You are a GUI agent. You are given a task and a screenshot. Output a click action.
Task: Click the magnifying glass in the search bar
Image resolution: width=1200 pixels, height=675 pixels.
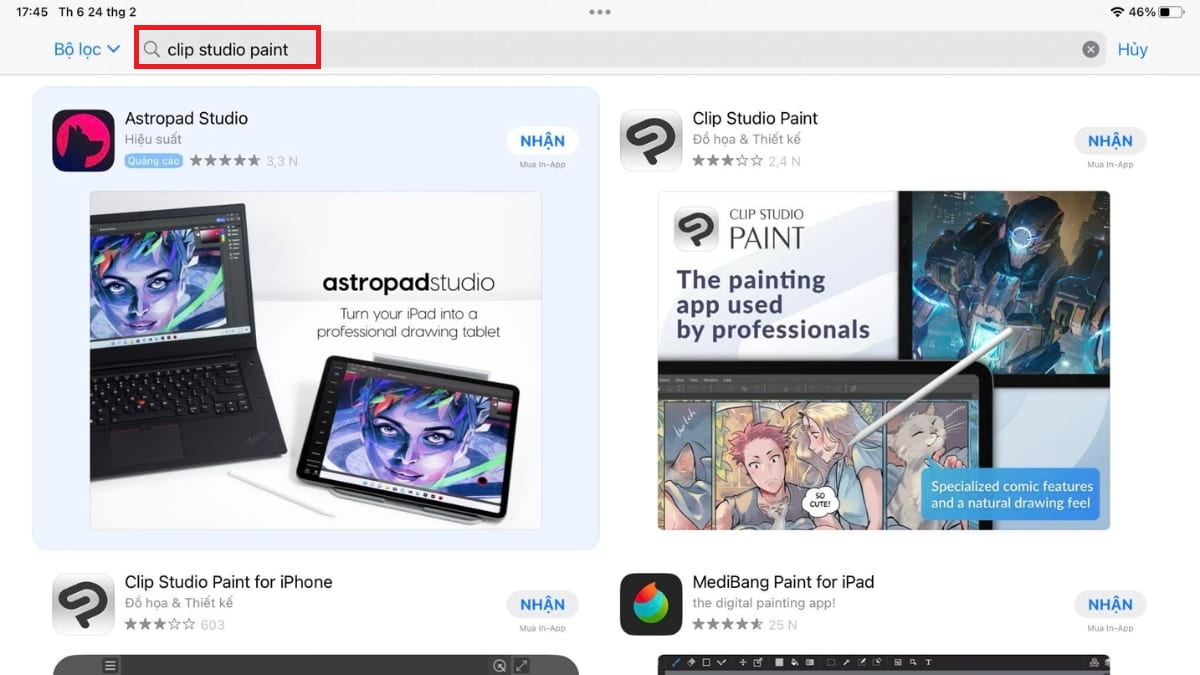pyautogui.click(x=150, y=48)
